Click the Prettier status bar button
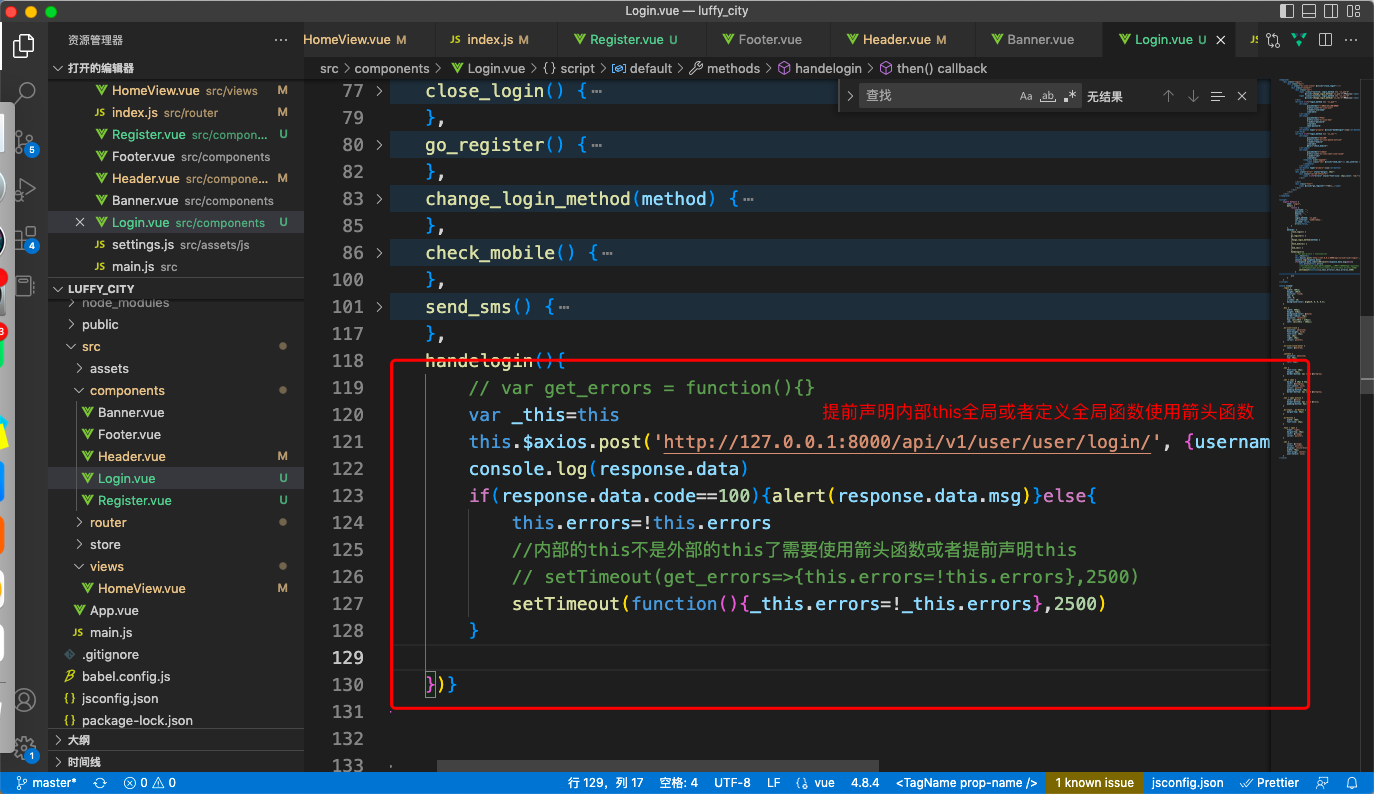 [x=1270, y=783]
